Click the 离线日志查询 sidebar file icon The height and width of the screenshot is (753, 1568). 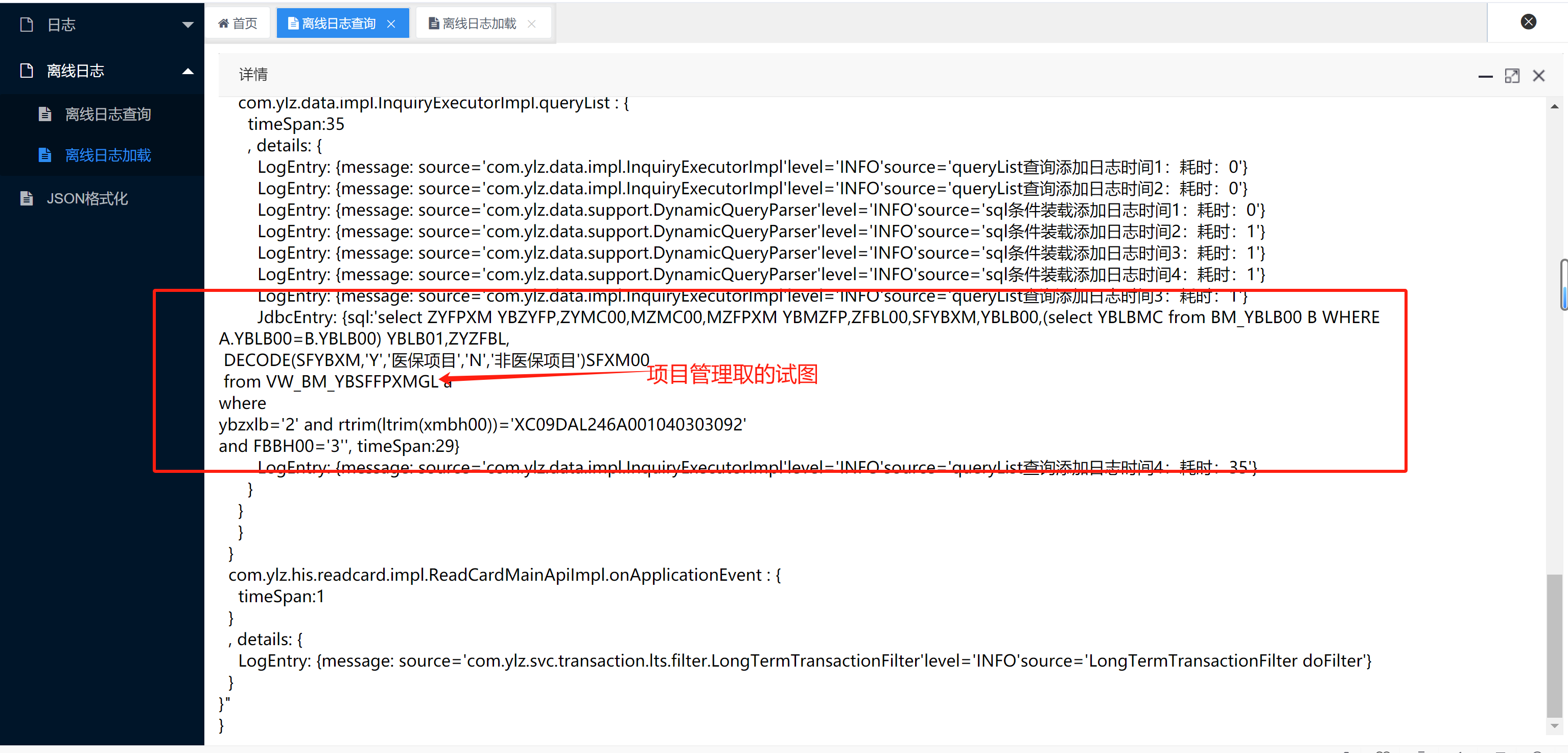pyautogui.click(x=44, y=114)
